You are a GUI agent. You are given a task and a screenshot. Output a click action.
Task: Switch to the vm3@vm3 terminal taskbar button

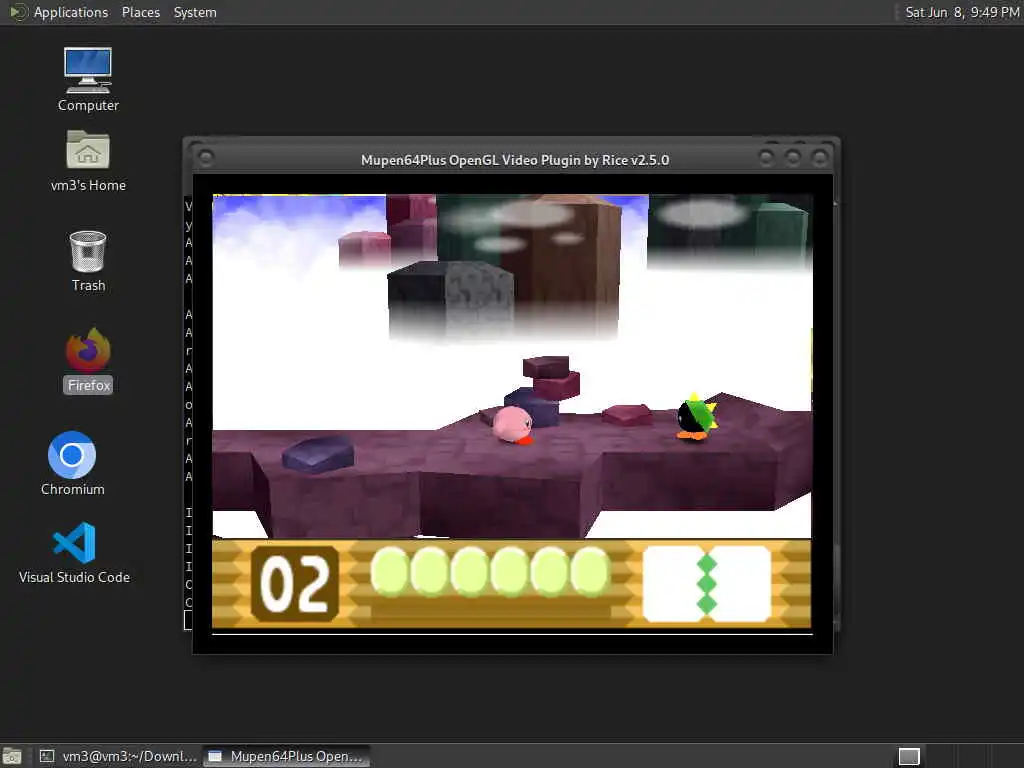118,756
